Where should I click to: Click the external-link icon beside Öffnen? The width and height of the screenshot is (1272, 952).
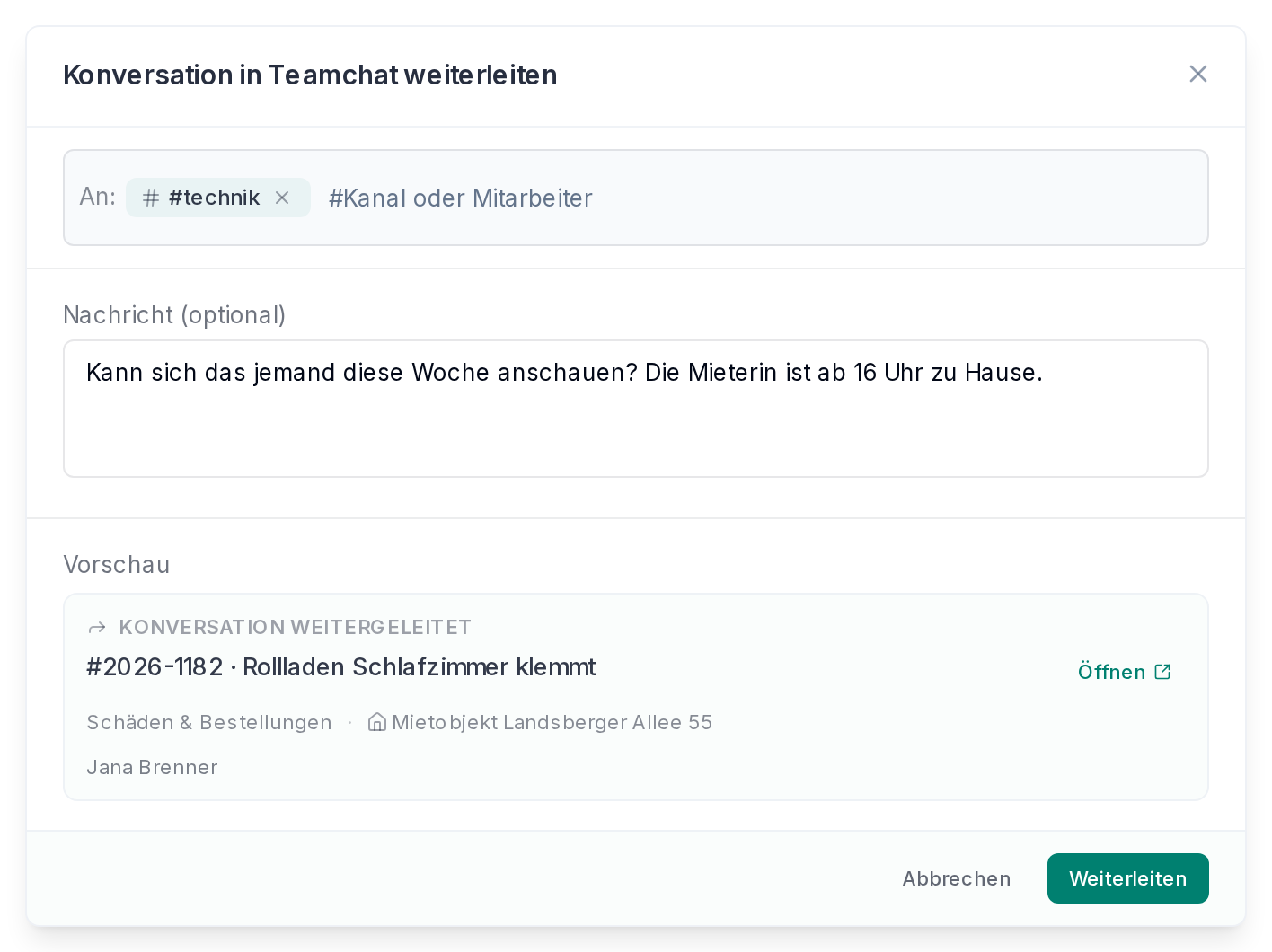click(x=1162, y=672)
